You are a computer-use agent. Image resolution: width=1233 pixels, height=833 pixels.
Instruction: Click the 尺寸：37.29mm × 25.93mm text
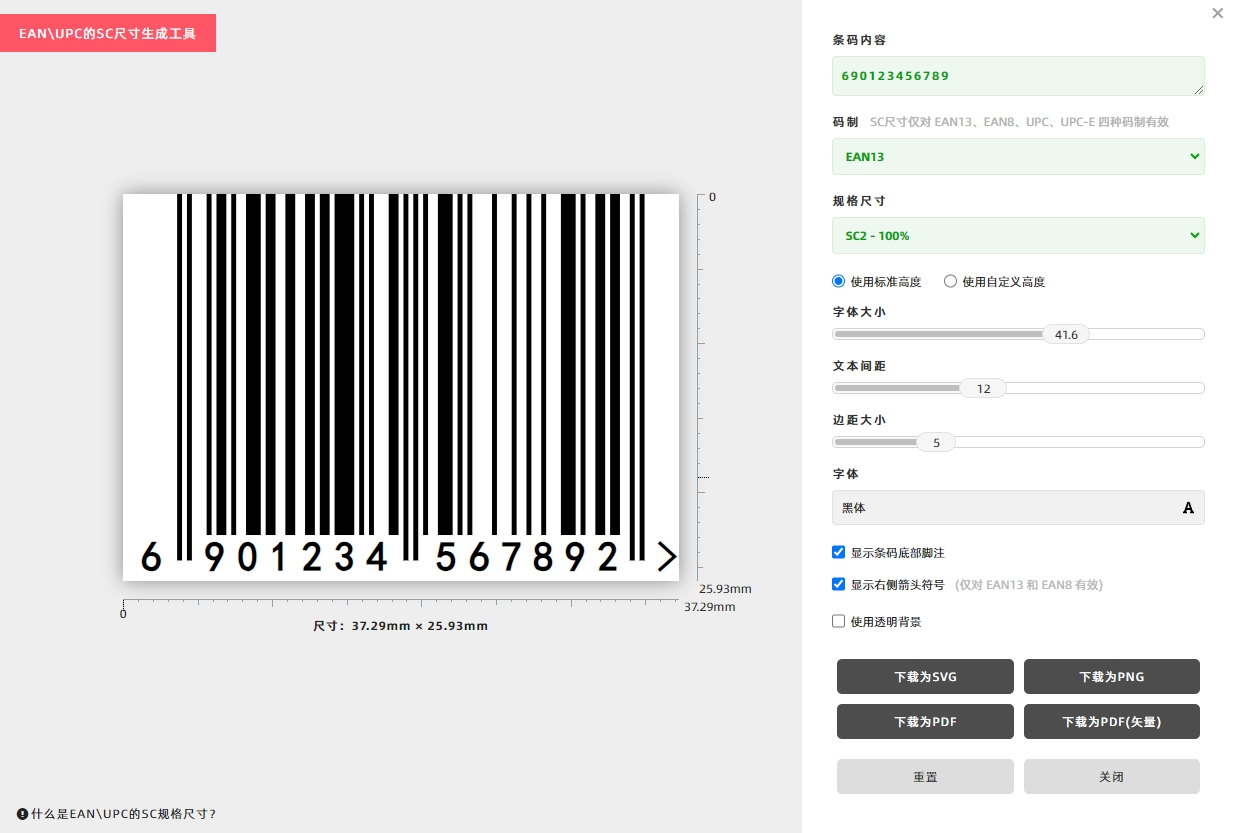click(x=401, y=626)
